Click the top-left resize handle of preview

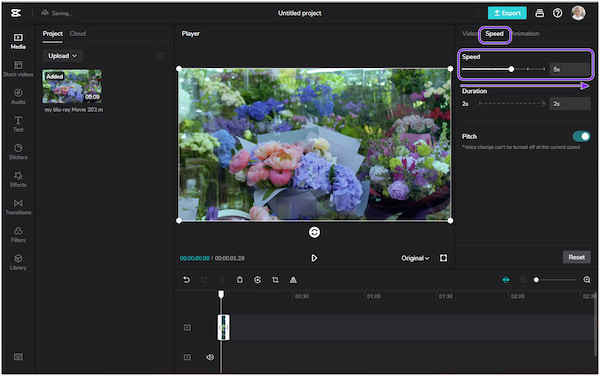(x=179, y=69)
